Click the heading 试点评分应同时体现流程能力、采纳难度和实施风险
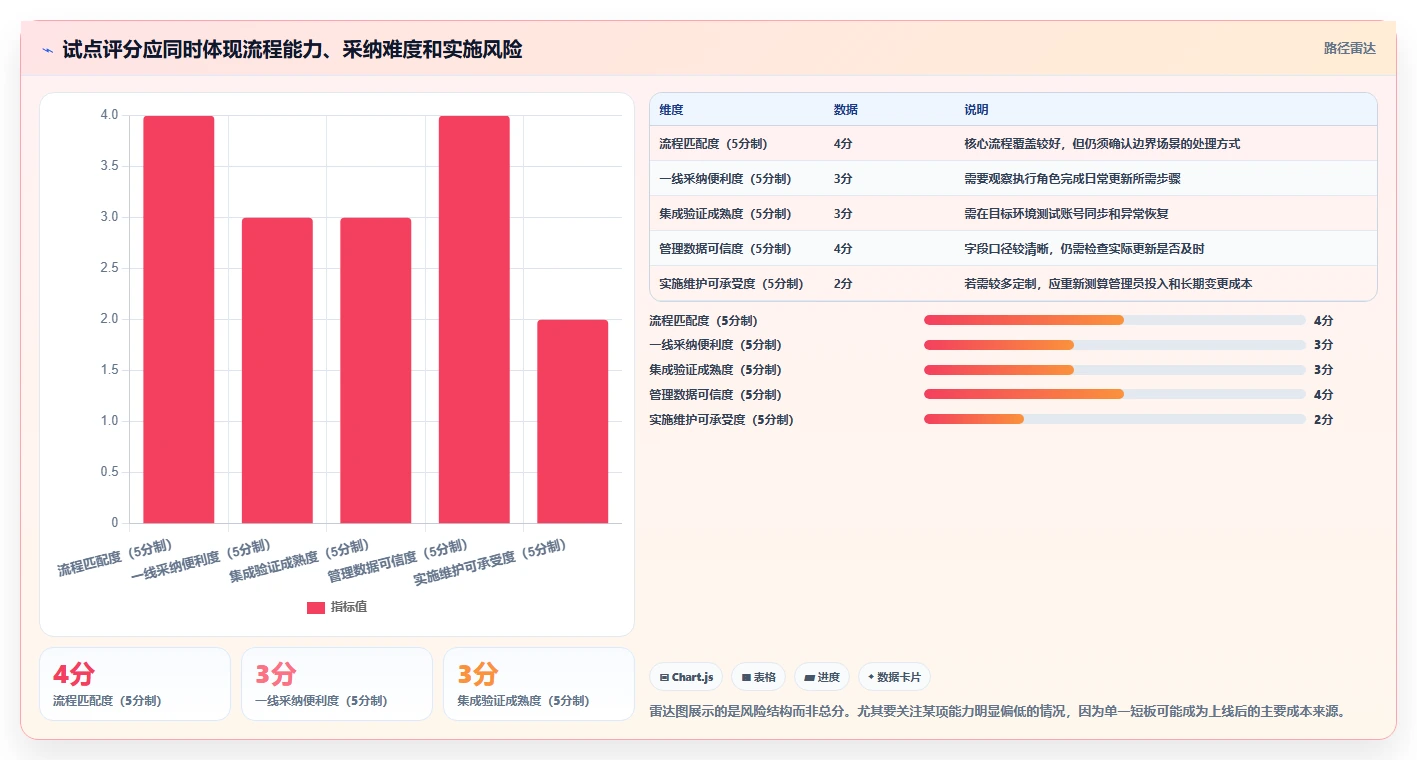 pyautogui.click(x=292, y=50)
